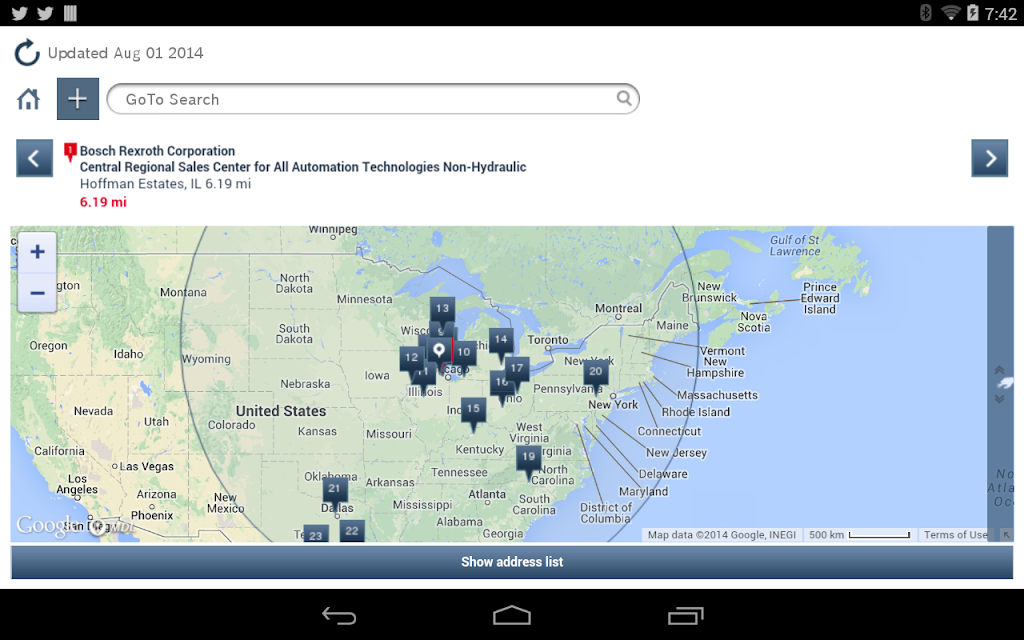Screen dimensions: 1024x640
Task: Select map marker 15
Action: click(x=473, y=411)
